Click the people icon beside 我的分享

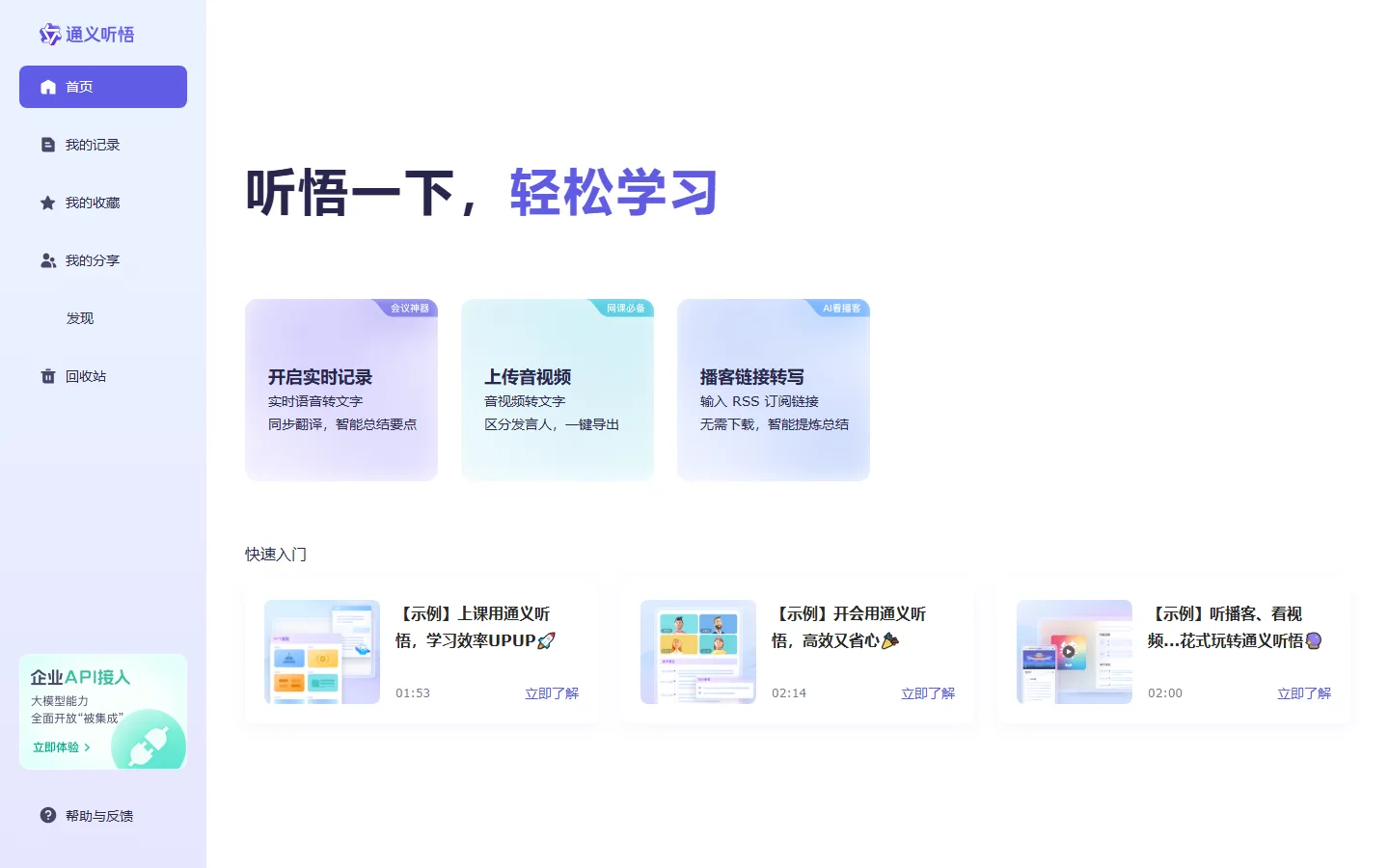[48, 260]
